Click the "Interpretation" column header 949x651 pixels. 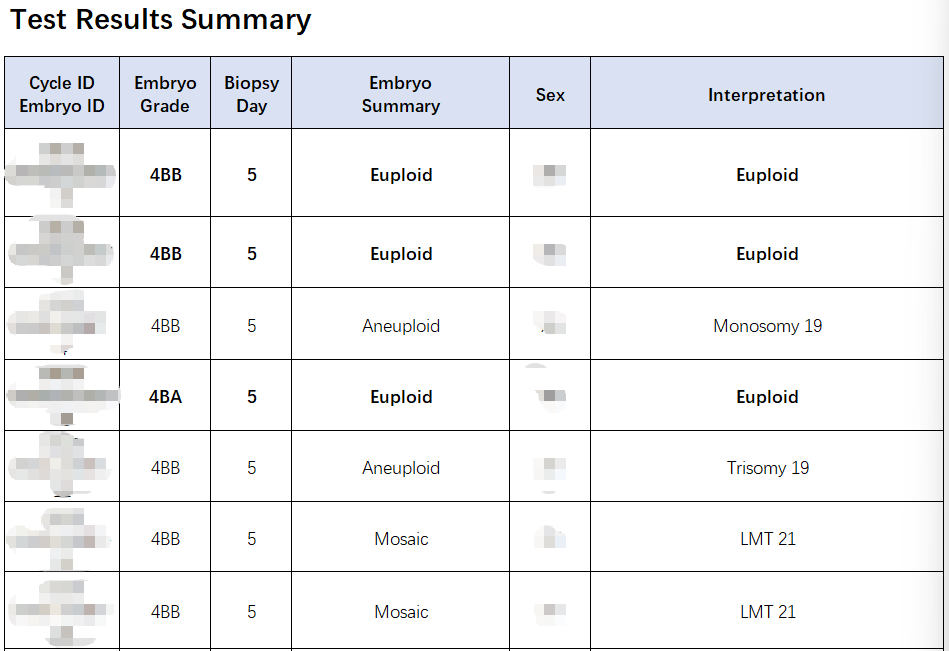tap(766, 95)
